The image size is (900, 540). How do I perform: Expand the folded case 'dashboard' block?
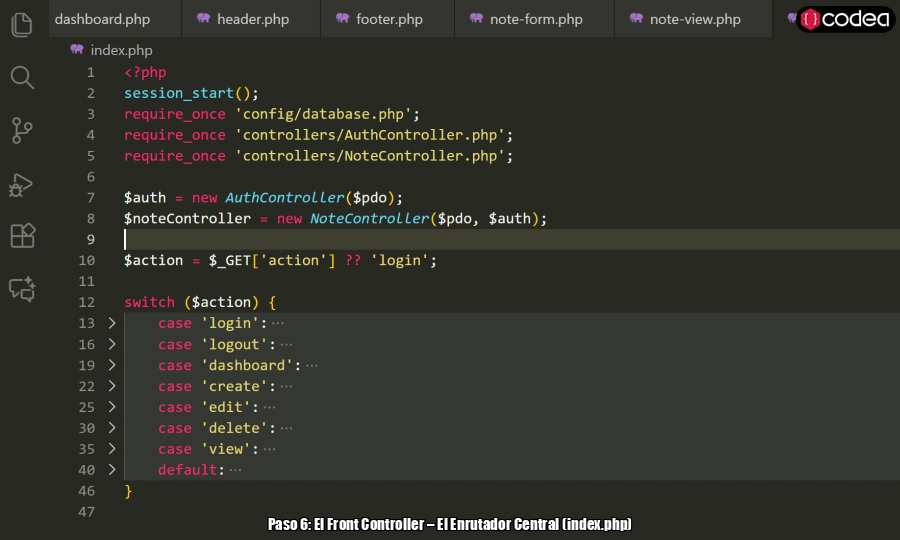pyautogui.click(x=112, y=365)
